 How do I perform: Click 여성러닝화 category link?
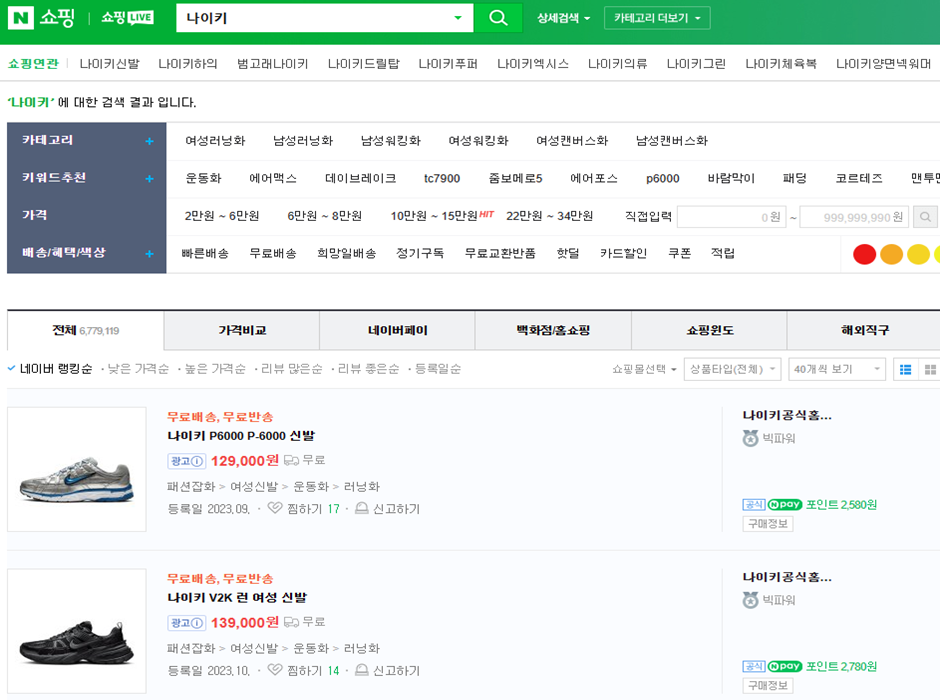tap(215, 141)
